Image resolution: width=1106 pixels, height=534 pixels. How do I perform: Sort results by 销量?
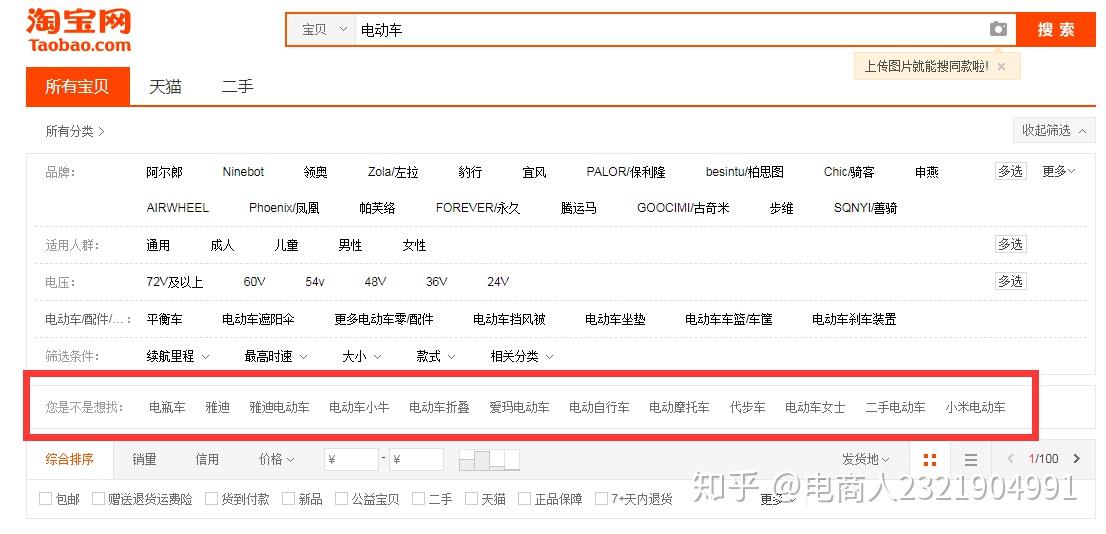point(144,459)
